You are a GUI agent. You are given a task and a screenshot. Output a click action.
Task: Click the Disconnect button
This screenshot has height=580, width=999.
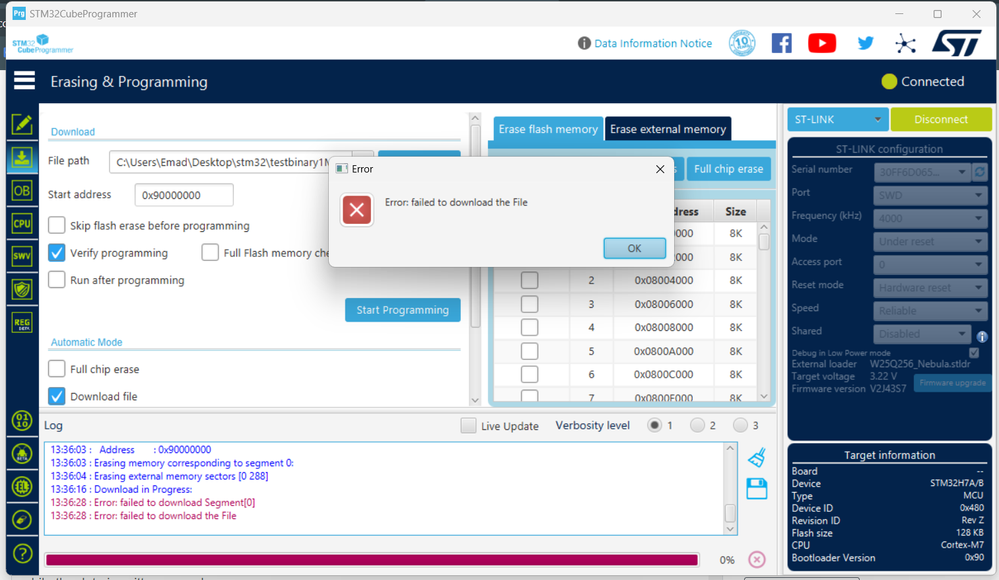point(940,118)
